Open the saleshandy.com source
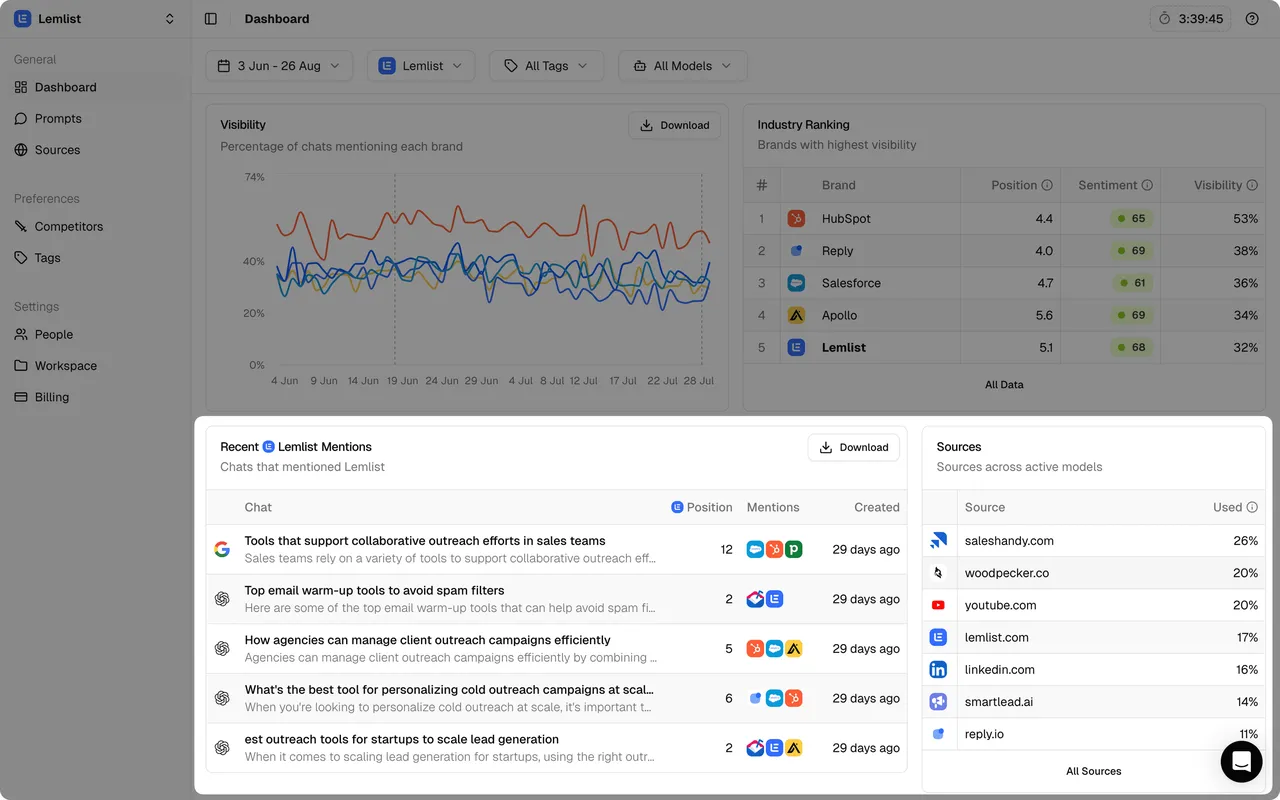The height and width of the screenshot is (800, 1280). coord(1009,541)
